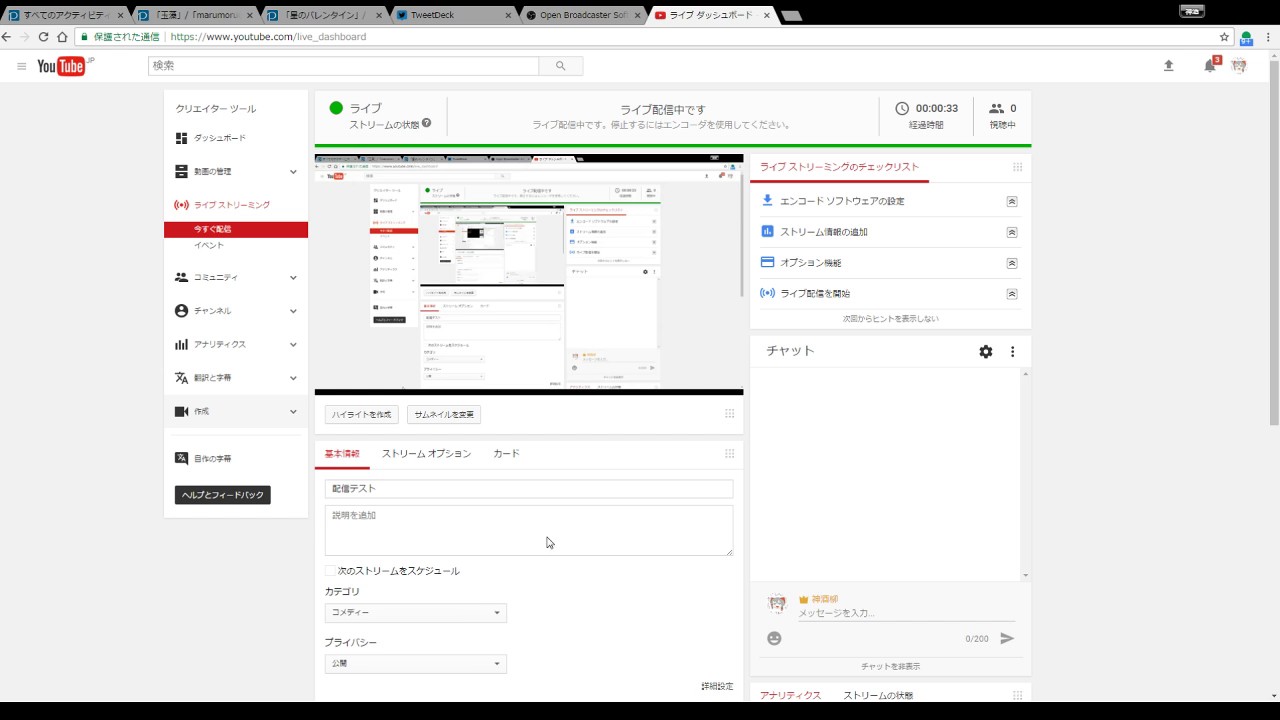Open the emoji picker in chat

[774, 638]
